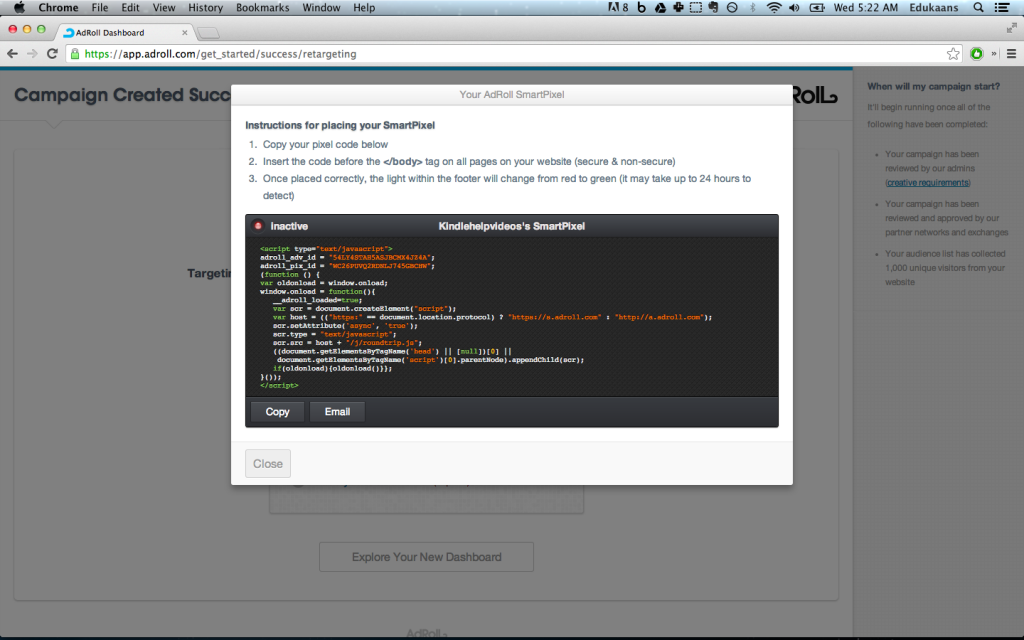This screenshot has width=1024, height=640.
Task: Reload the current page
Action: click(52, 54)
